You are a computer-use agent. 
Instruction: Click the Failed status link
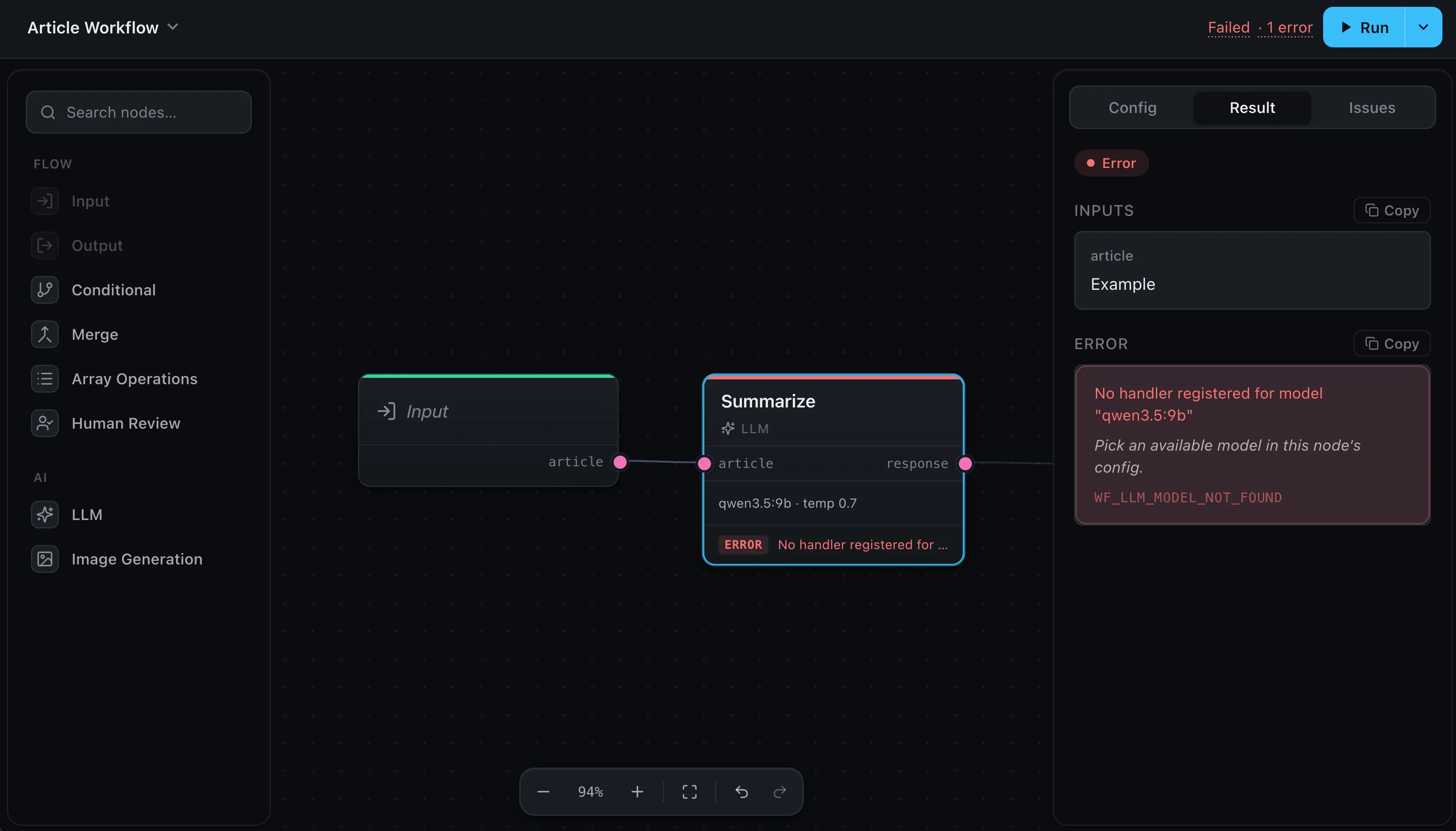(x=1229, y=28)
